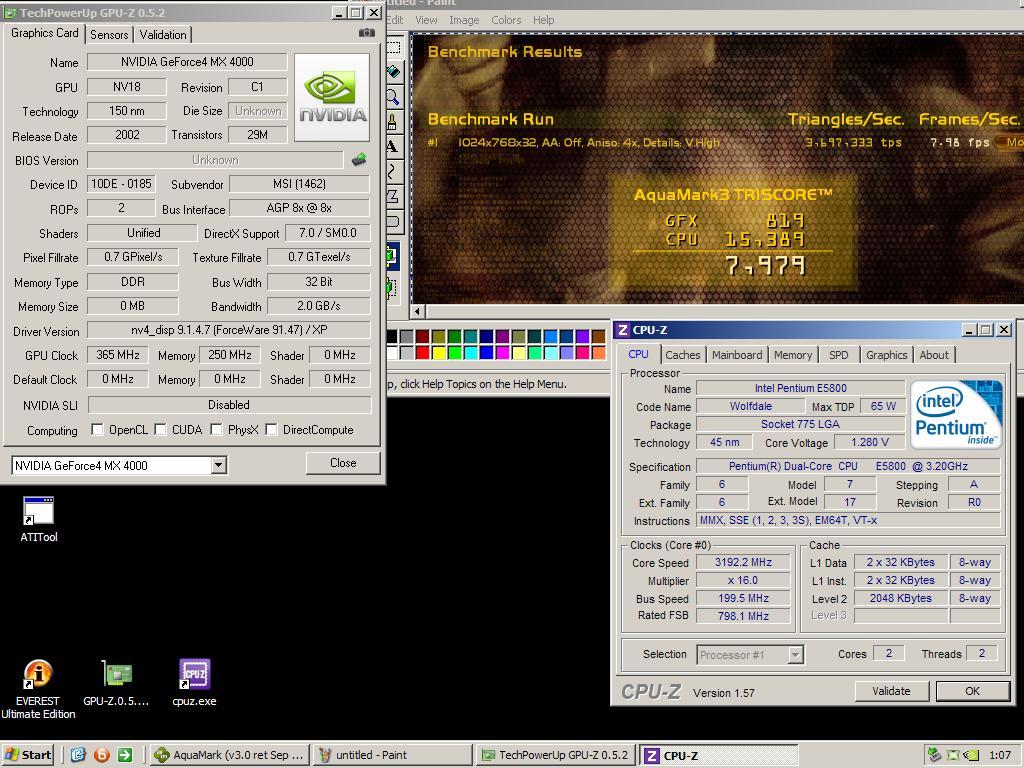
Task: Open the ATITool desktop shortcut
Action: [x=39, y=520]
